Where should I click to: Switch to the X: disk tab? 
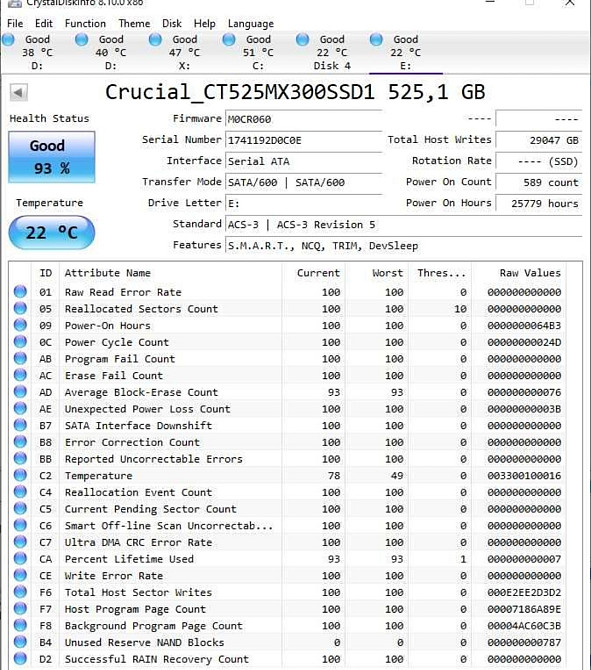[x=184, y=52]
